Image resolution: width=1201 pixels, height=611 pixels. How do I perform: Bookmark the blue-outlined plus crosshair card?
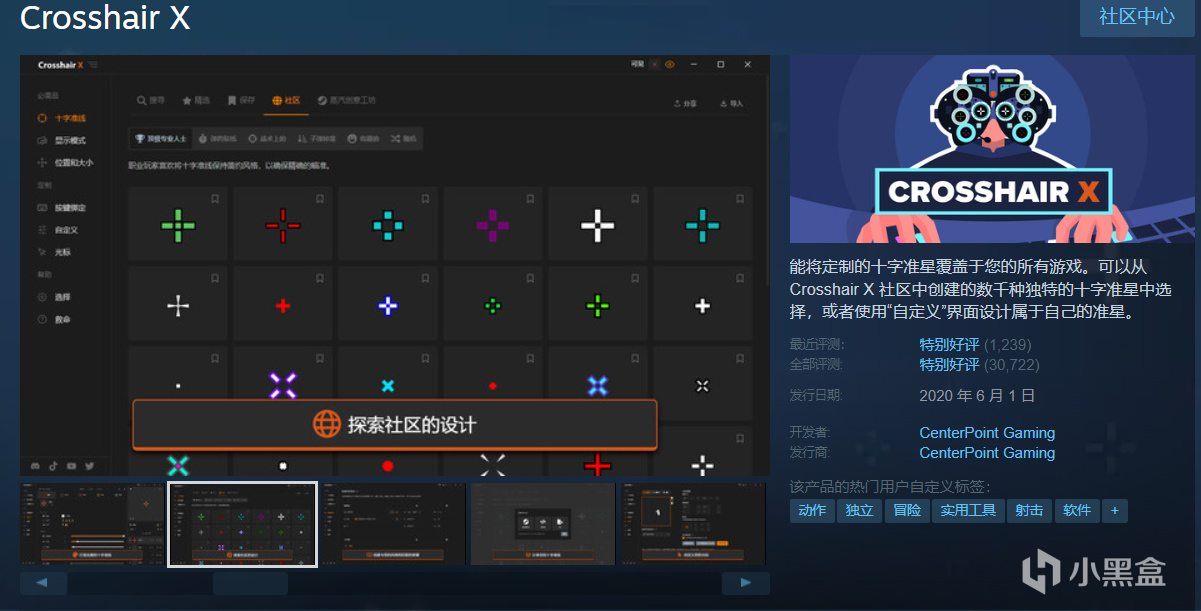pos(425,279)
